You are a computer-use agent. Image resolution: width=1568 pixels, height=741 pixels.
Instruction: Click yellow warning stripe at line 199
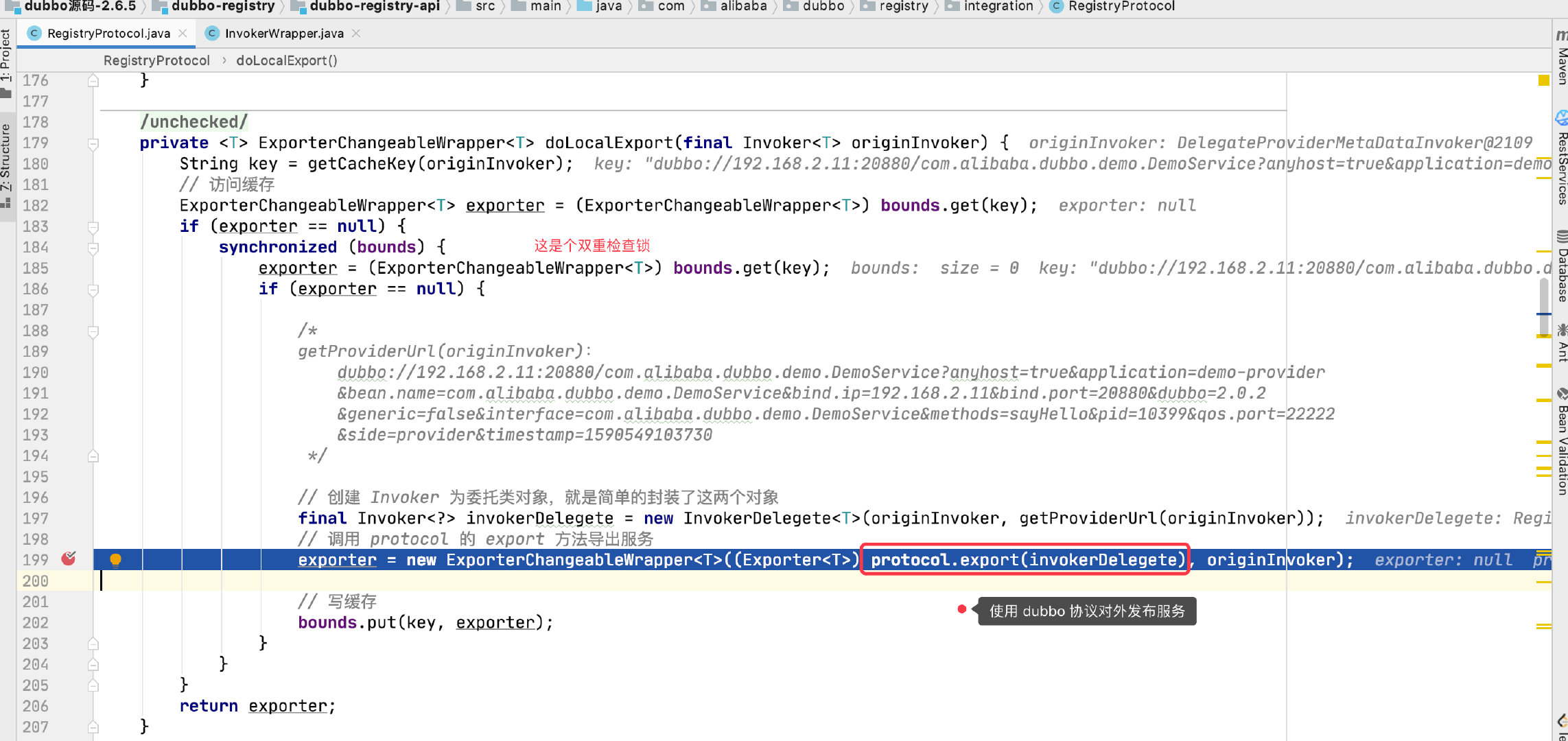[1544, 554]
